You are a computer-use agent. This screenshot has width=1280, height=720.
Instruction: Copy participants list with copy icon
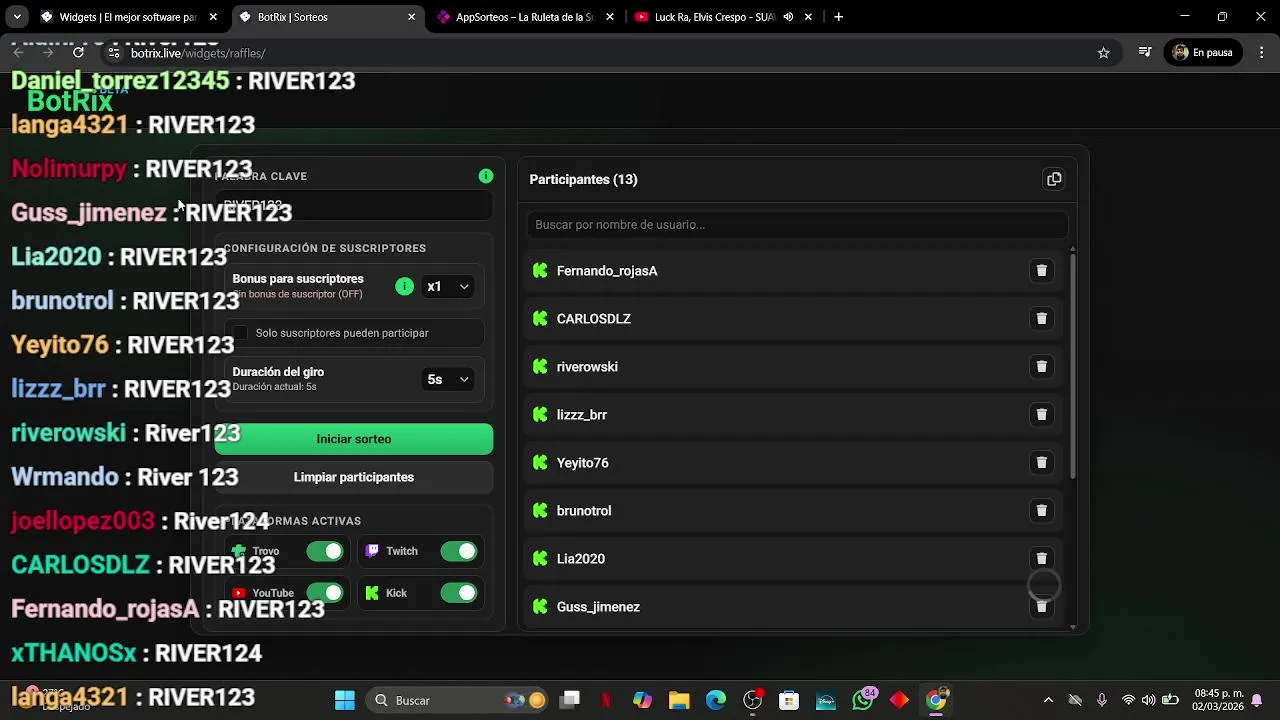(x=1053, y=180)
